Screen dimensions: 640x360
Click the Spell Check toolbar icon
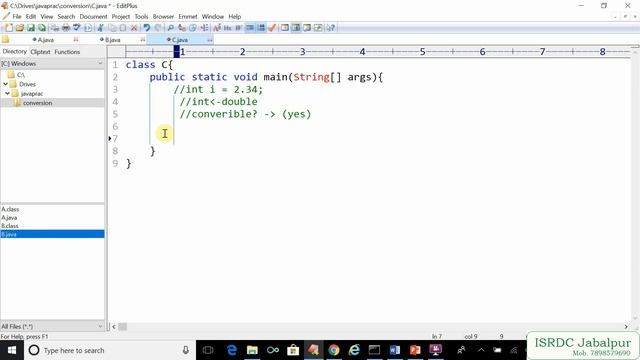pyautogui.click(x=77, y=28)
